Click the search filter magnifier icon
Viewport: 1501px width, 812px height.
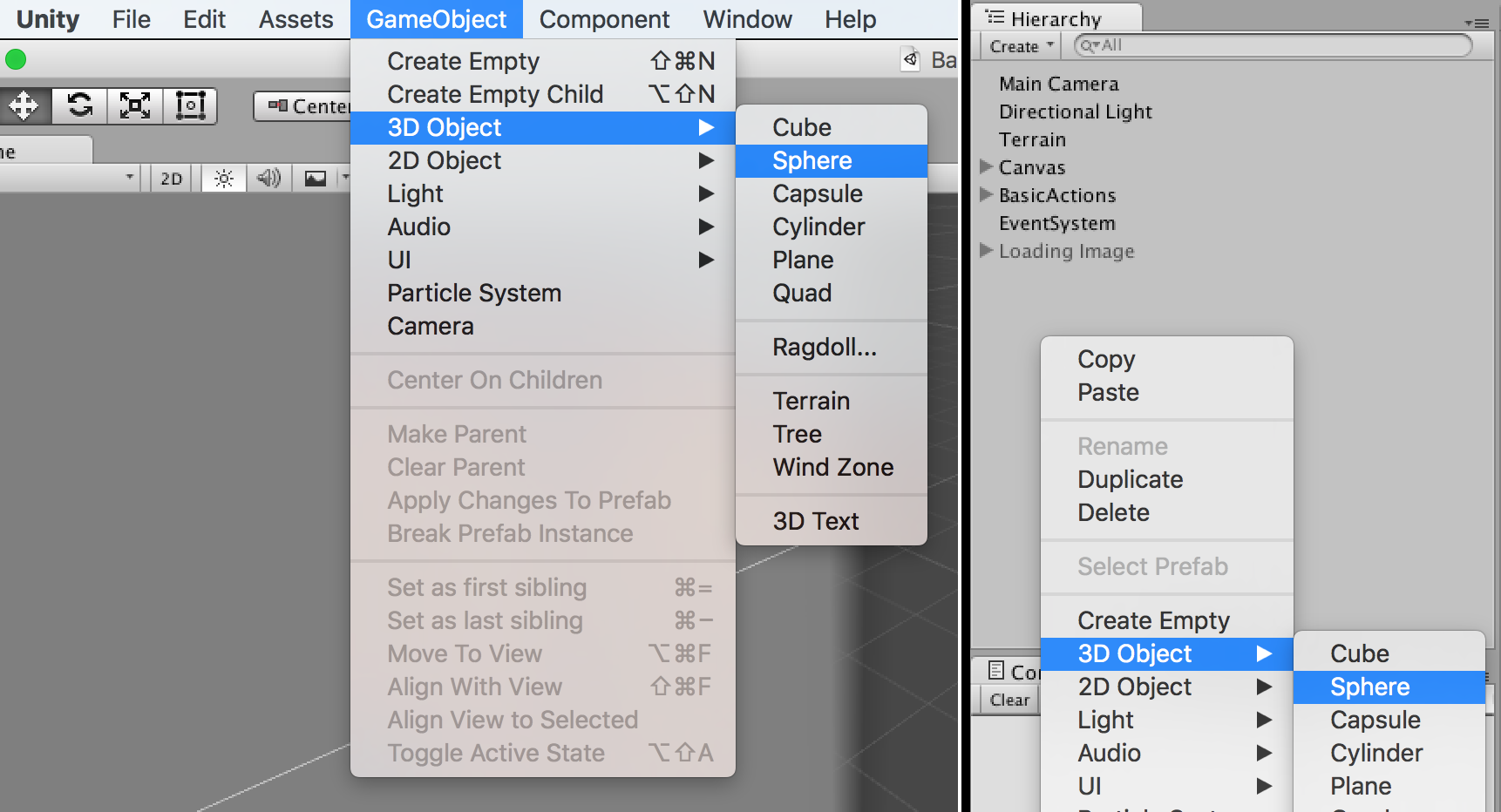click(1089, 45)
